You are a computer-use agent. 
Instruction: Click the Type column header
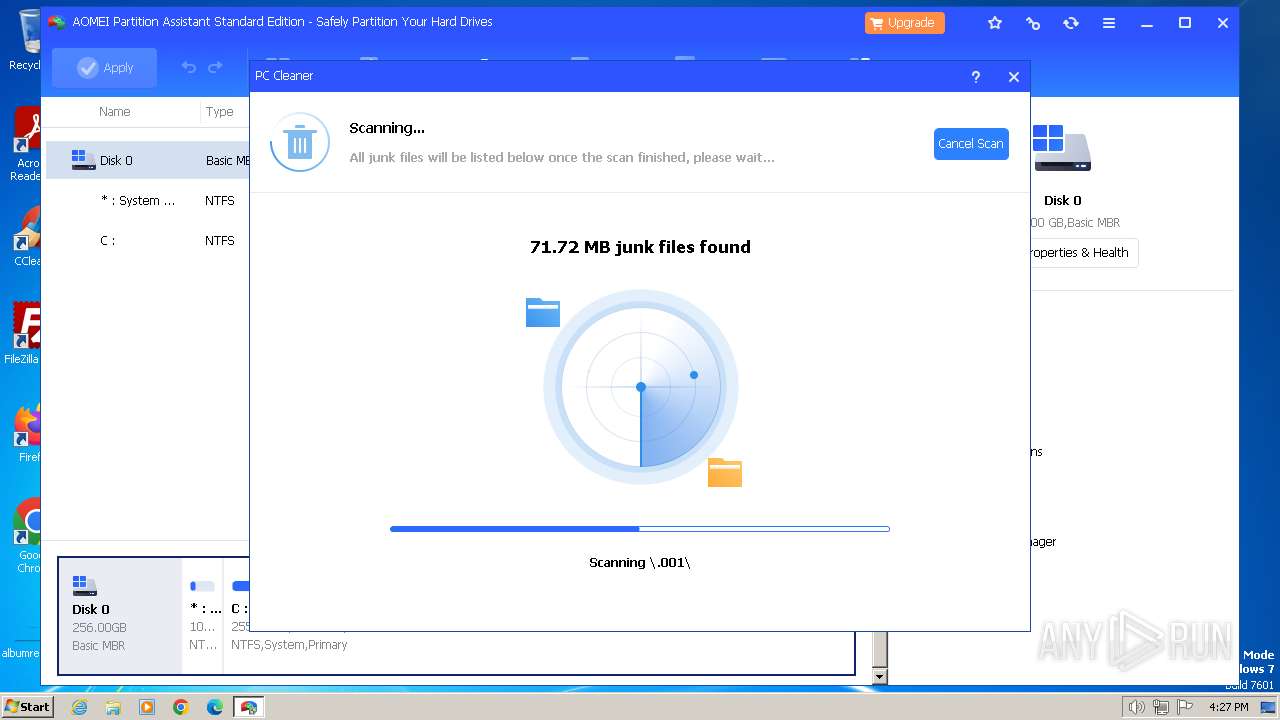click(x=220, y=112)
